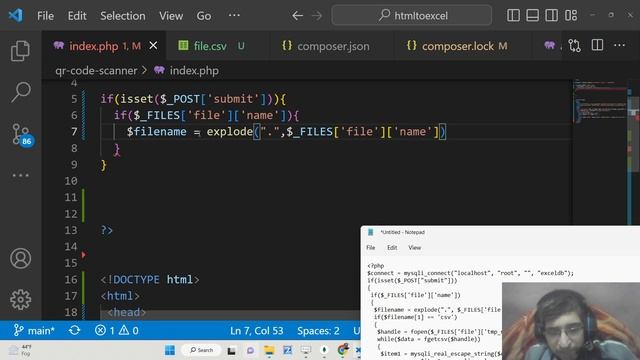Open the Windows Start menu

point(170,350)
